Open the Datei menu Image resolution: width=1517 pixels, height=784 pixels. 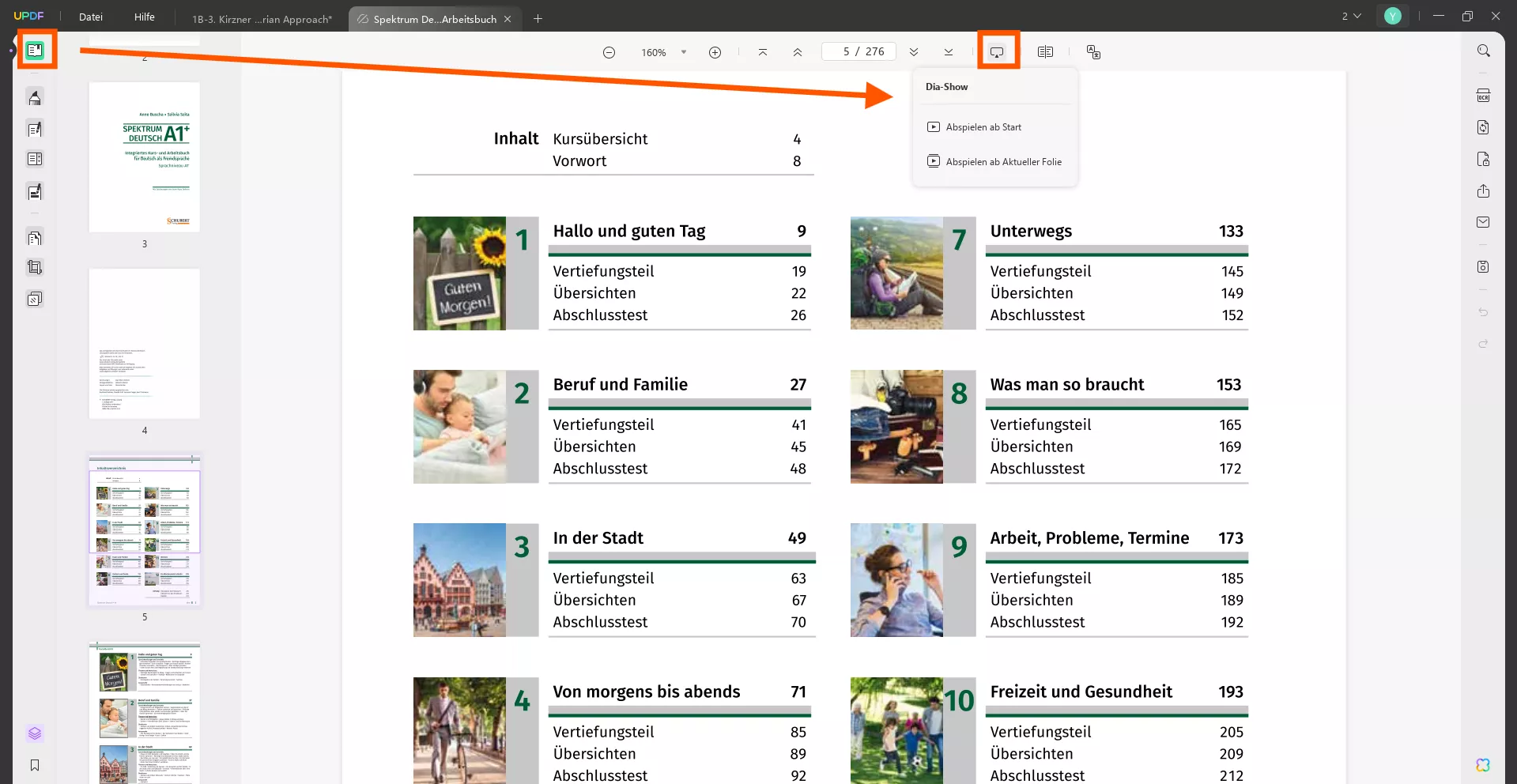pyautogui.click(x=91, y=17)
